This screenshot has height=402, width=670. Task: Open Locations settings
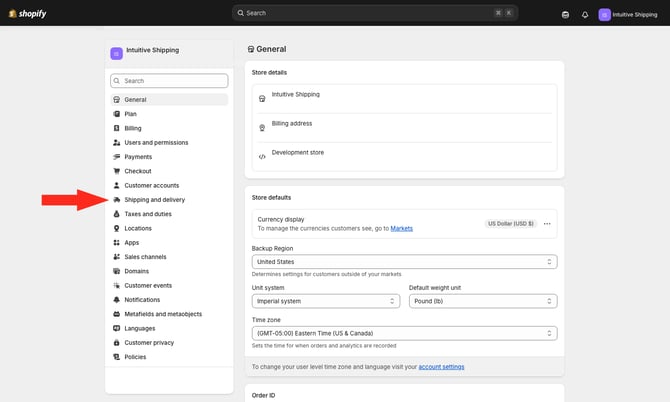(169, 228)
